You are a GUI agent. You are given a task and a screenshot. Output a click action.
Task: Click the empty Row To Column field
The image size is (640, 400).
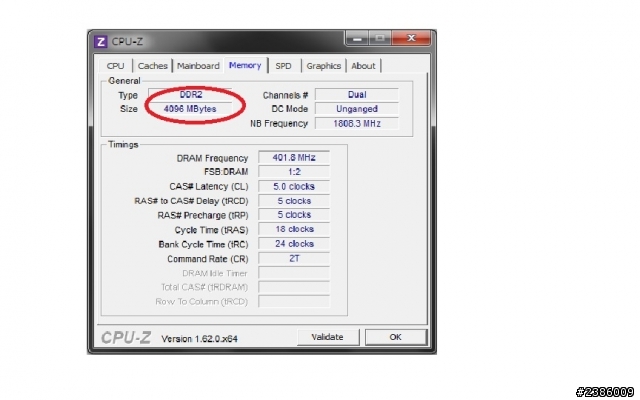pos(294,302)
